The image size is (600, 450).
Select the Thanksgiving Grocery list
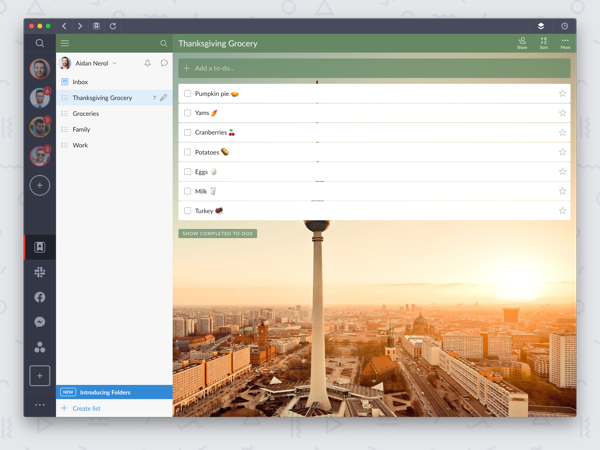(114, 98)
